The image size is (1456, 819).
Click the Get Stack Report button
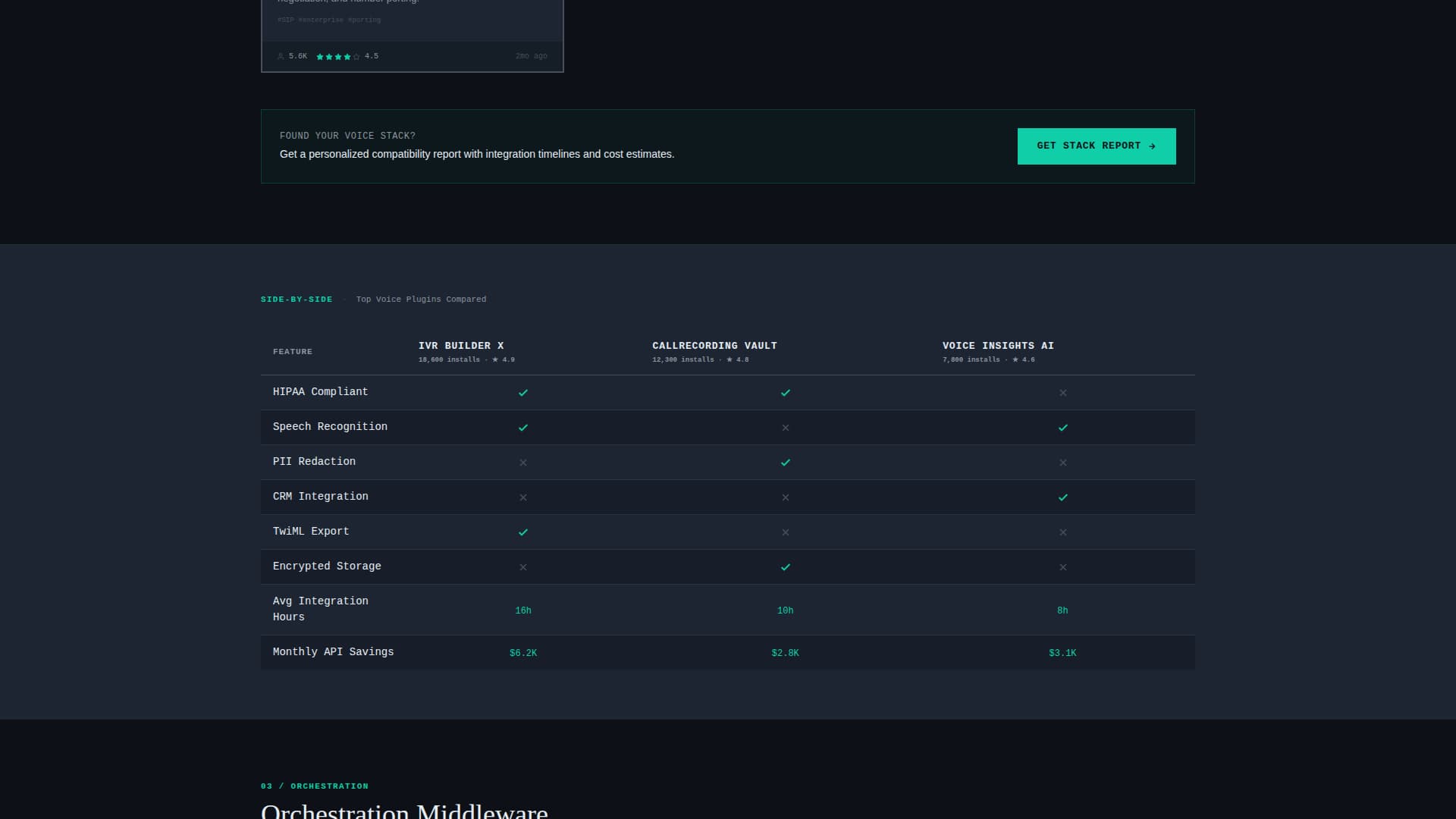1097,146
